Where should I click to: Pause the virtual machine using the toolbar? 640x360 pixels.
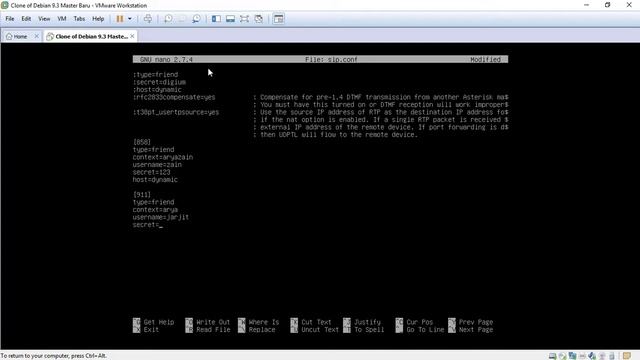coord(120,19)
